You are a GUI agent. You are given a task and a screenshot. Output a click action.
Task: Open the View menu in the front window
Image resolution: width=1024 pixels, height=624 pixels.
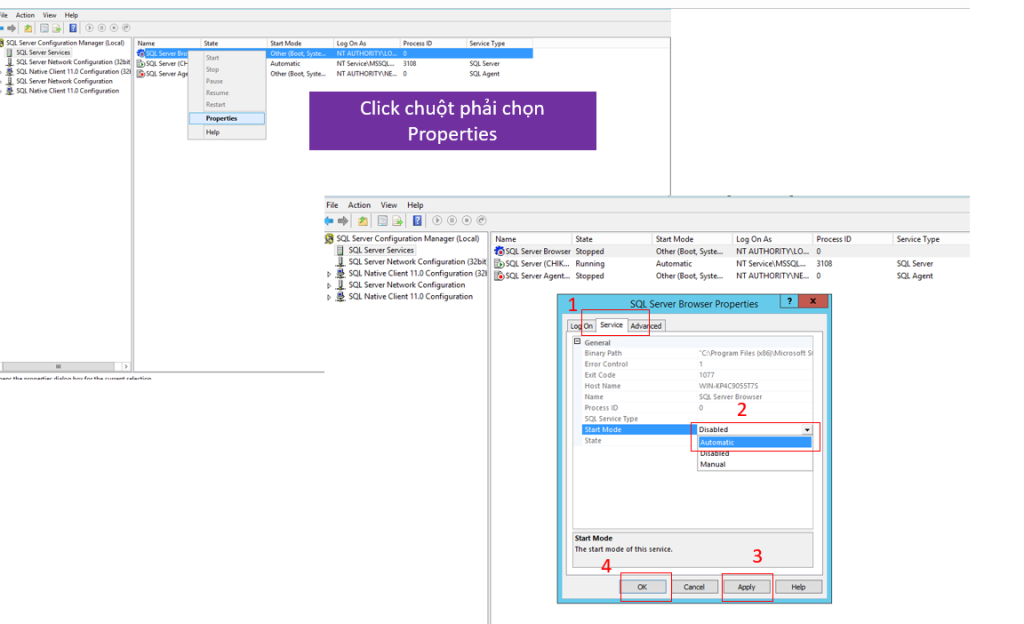click(x=389, y=205)
